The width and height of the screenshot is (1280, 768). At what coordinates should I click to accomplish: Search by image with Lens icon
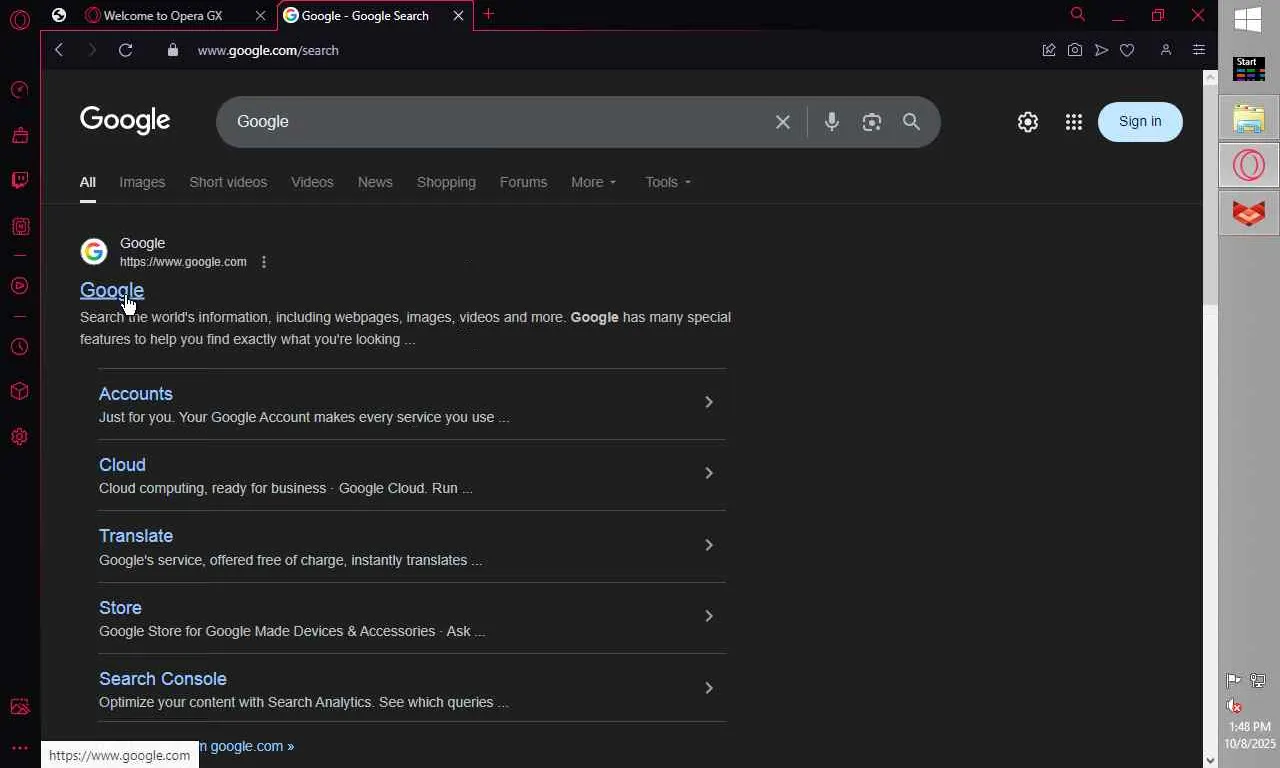click(x=872, y=122)
